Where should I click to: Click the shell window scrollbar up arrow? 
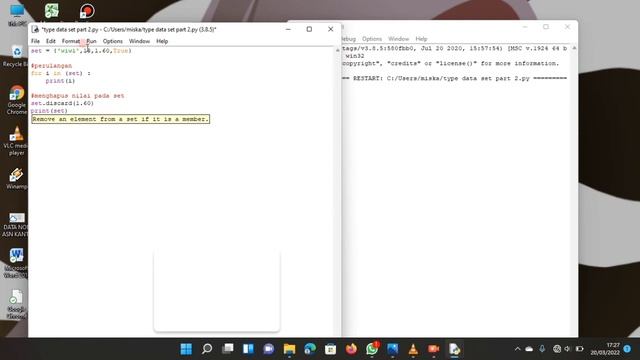[x=574, y=48]
